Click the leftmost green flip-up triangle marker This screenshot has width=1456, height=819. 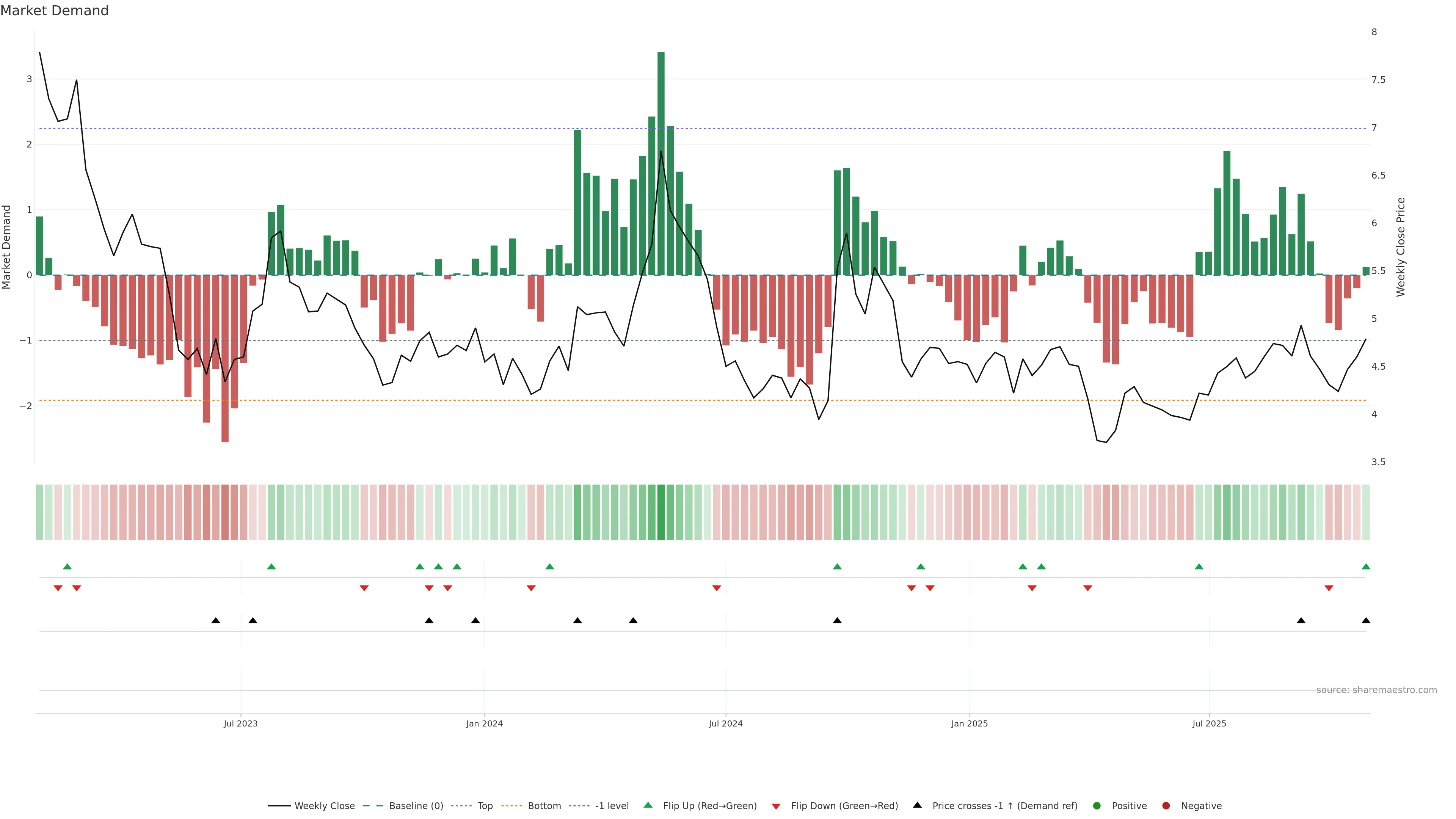(67, 566)
